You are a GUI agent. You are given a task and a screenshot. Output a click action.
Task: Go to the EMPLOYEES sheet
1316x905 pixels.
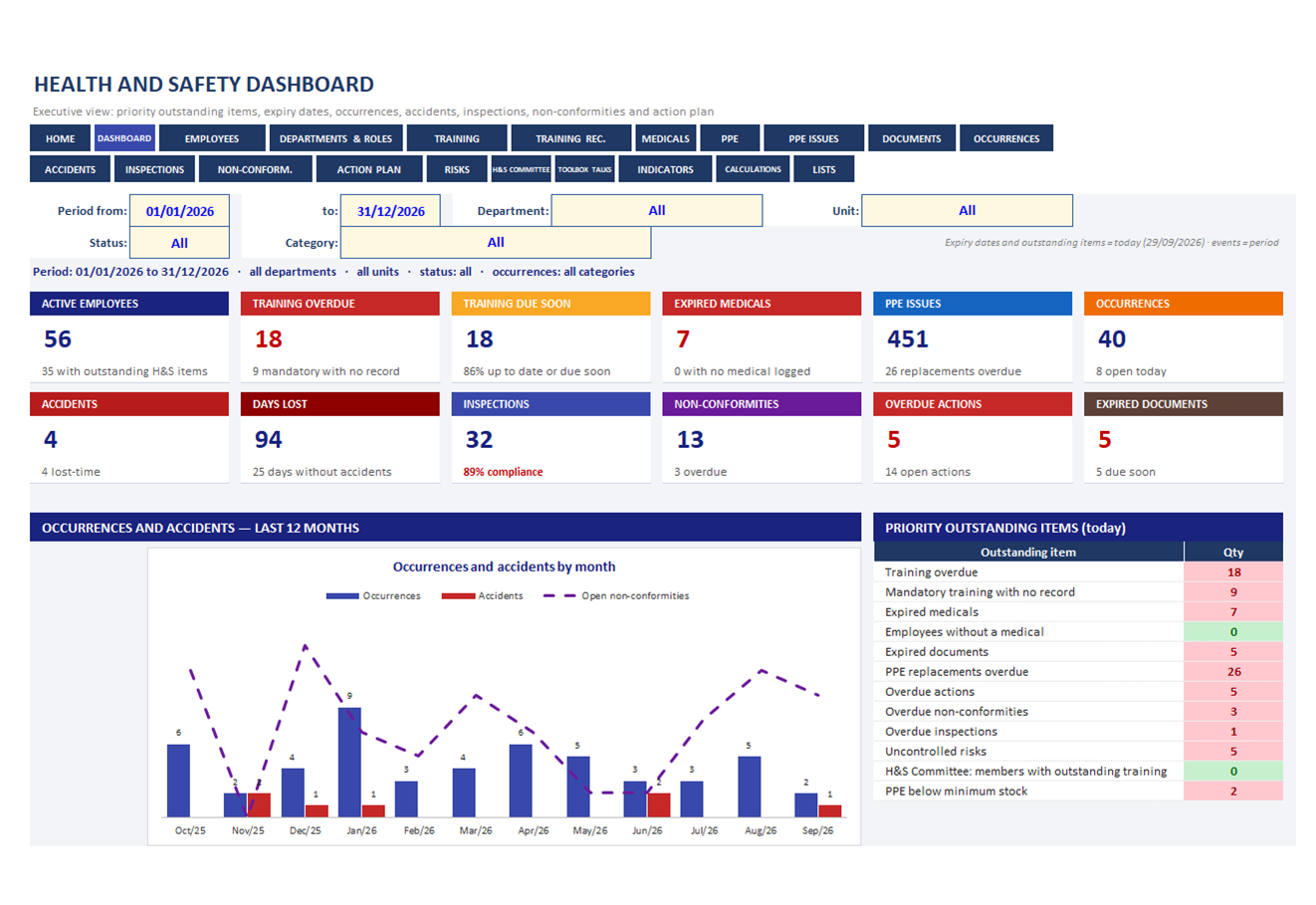(212, 138)
